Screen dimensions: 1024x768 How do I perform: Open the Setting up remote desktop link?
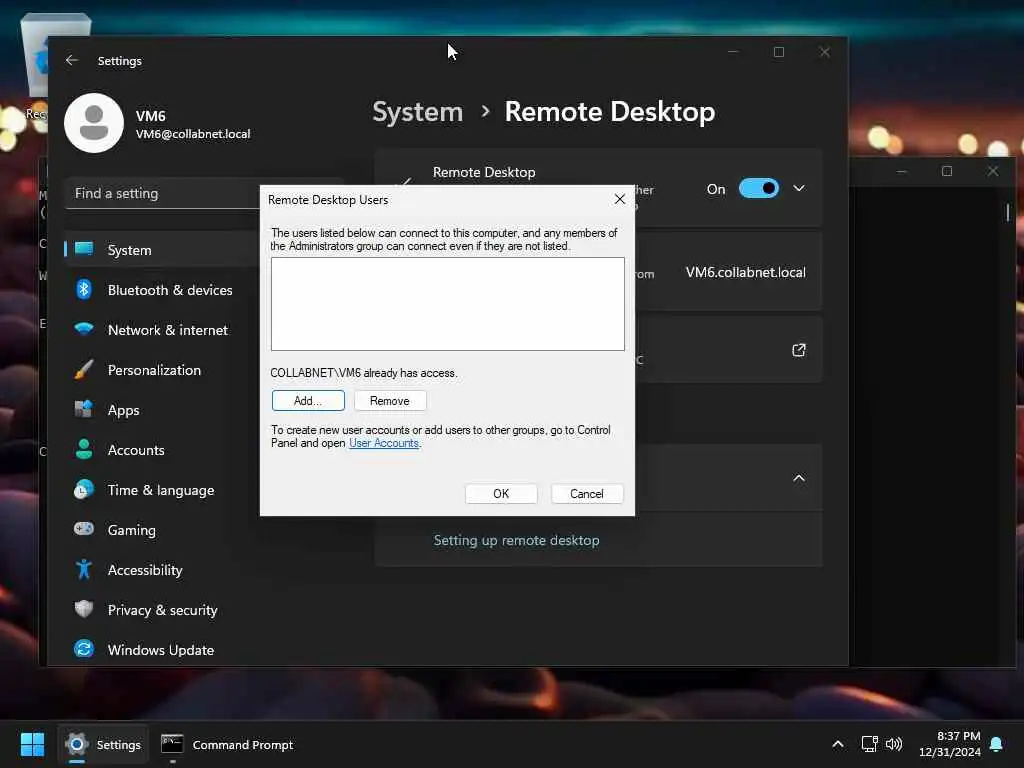516,541
